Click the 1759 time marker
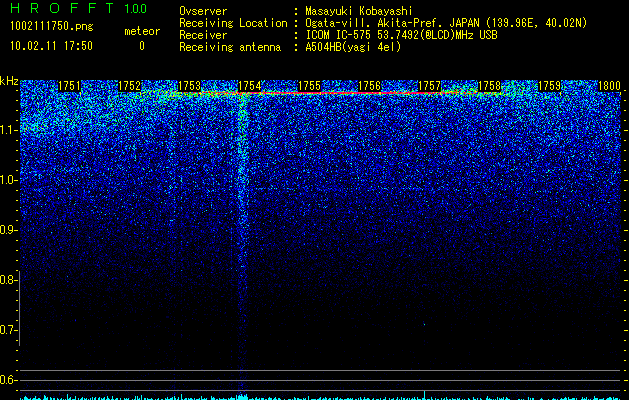The width and height of the screenshot is (629, 400). point(550,86)
